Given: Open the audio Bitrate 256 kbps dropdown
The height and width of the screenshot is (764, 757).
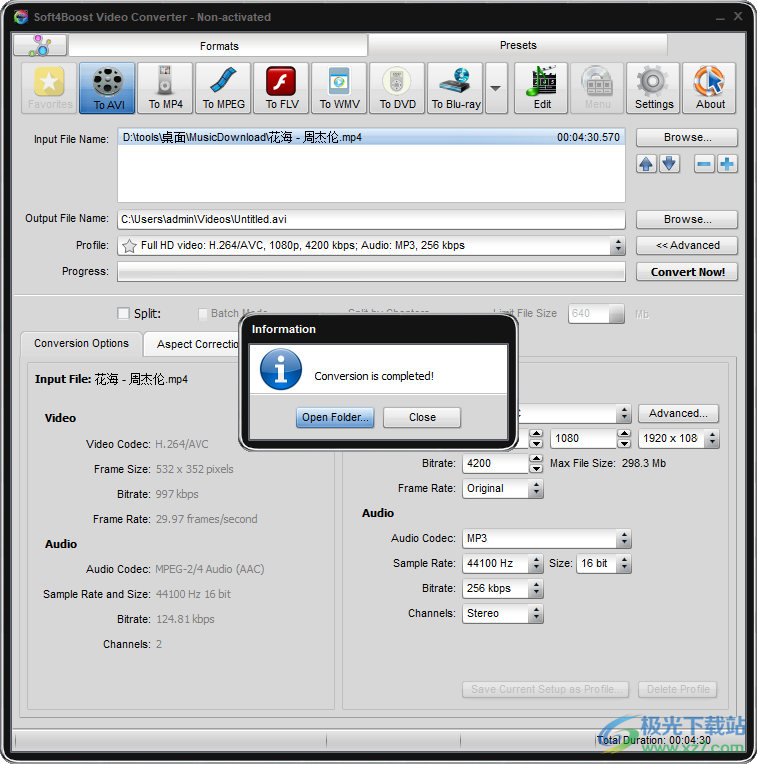Looking at the screenshot, I should click(x=536, y=589).
